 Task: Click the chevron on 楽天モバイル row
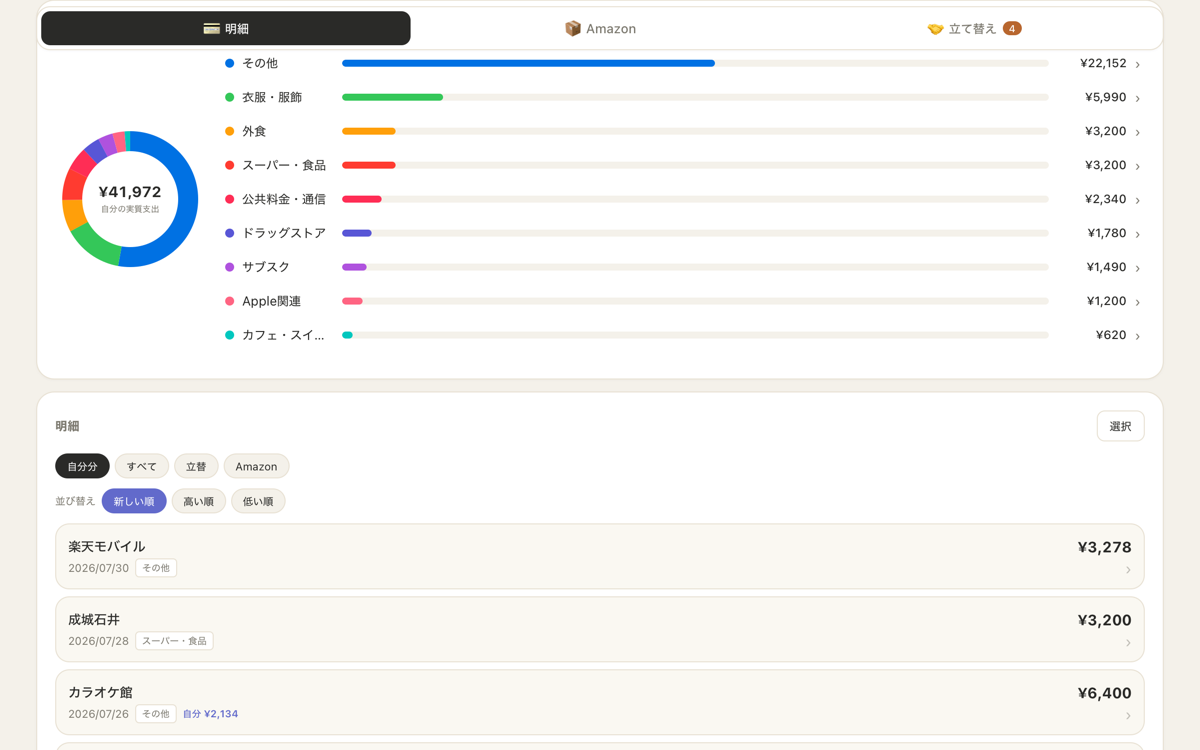click(x=1128, y=570)
